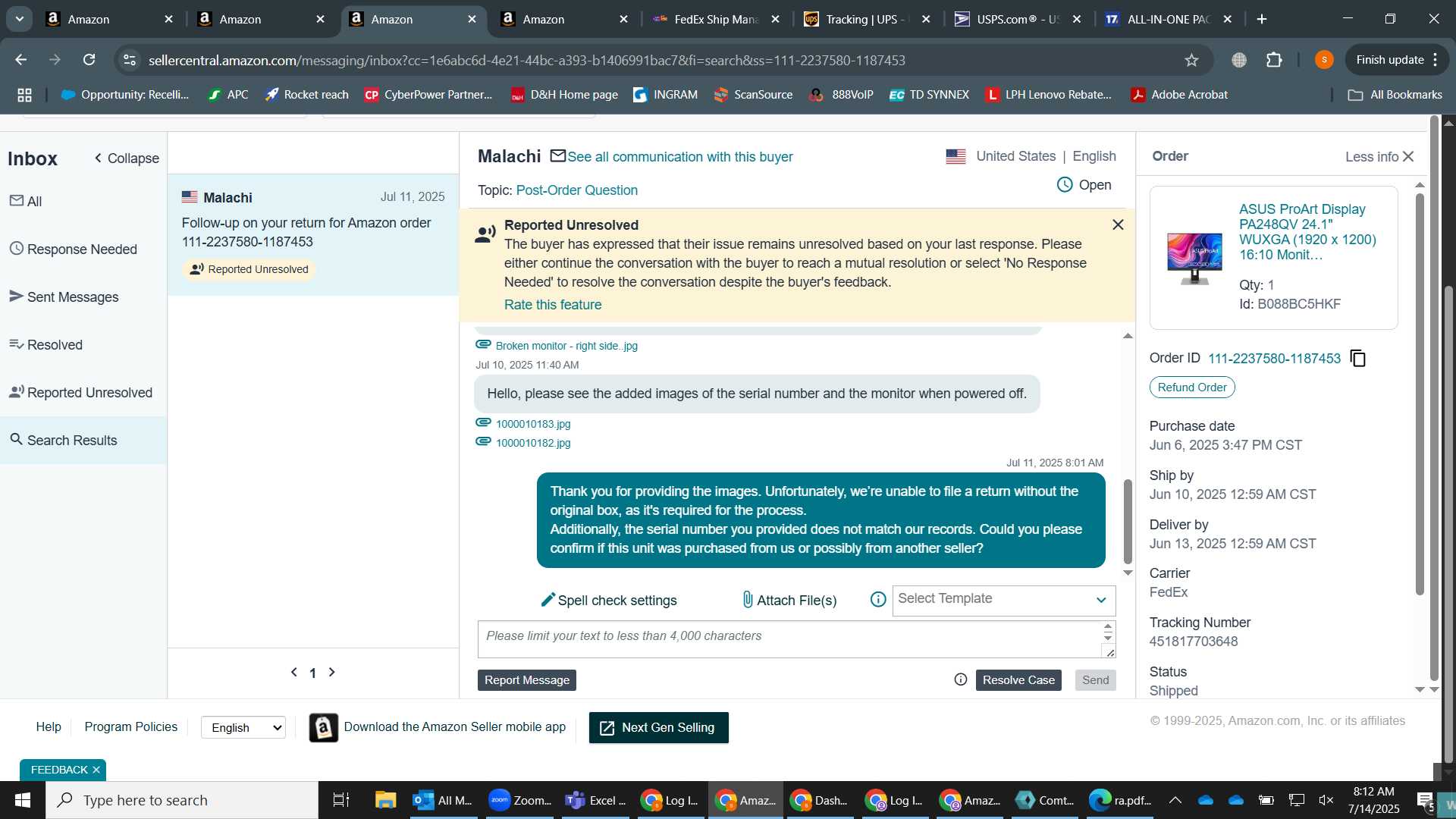Go to previous page of conversations
1456x819 pixels.
click(294, 673)
